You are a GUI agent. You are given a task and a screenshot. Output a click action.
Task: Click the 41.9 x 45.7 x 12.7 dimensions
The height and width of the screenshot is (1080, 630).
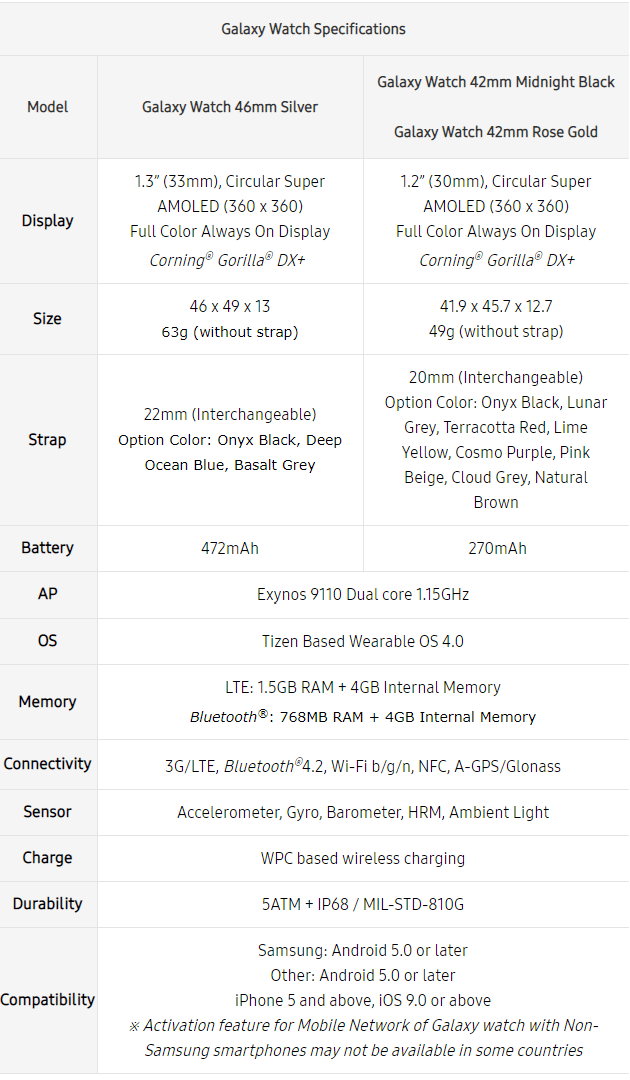[x=496, y=307]
